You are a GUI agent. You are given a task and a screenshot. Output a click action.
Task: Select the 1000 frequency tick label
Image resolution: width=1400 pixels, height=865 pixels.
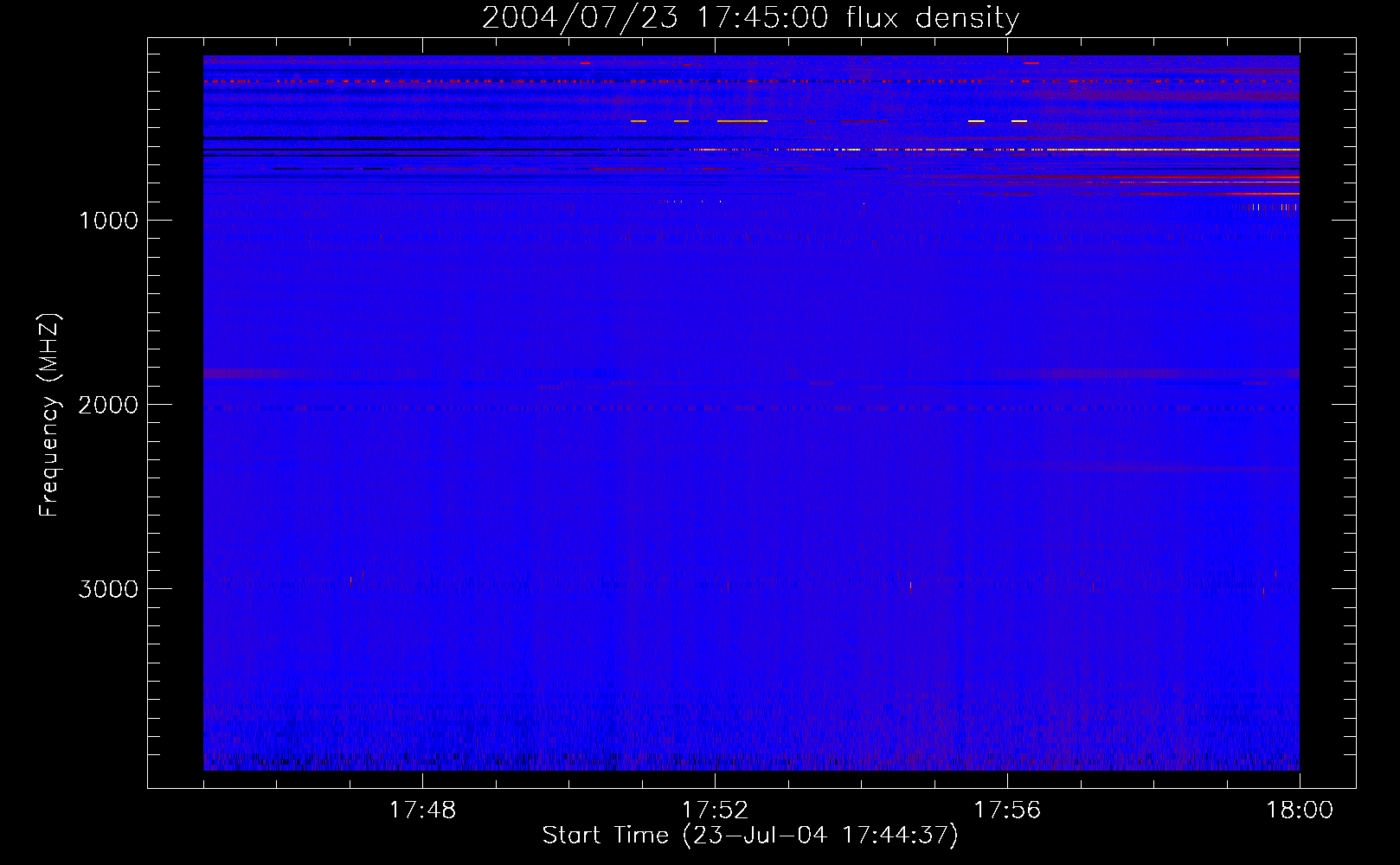[x=108, y=221]
